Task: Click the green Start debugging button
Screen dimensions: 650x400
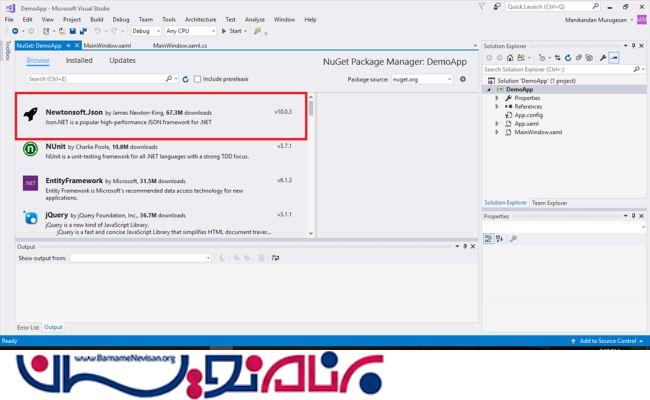Action: pyautogui.click(x=234, y=31)
